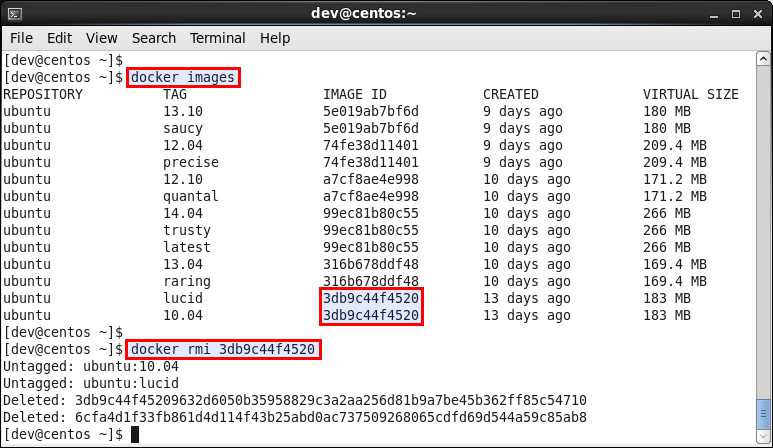
Task: Click the VIRTUAL SIZE column header
Action: pyautogui.click(x=691, y=94)
